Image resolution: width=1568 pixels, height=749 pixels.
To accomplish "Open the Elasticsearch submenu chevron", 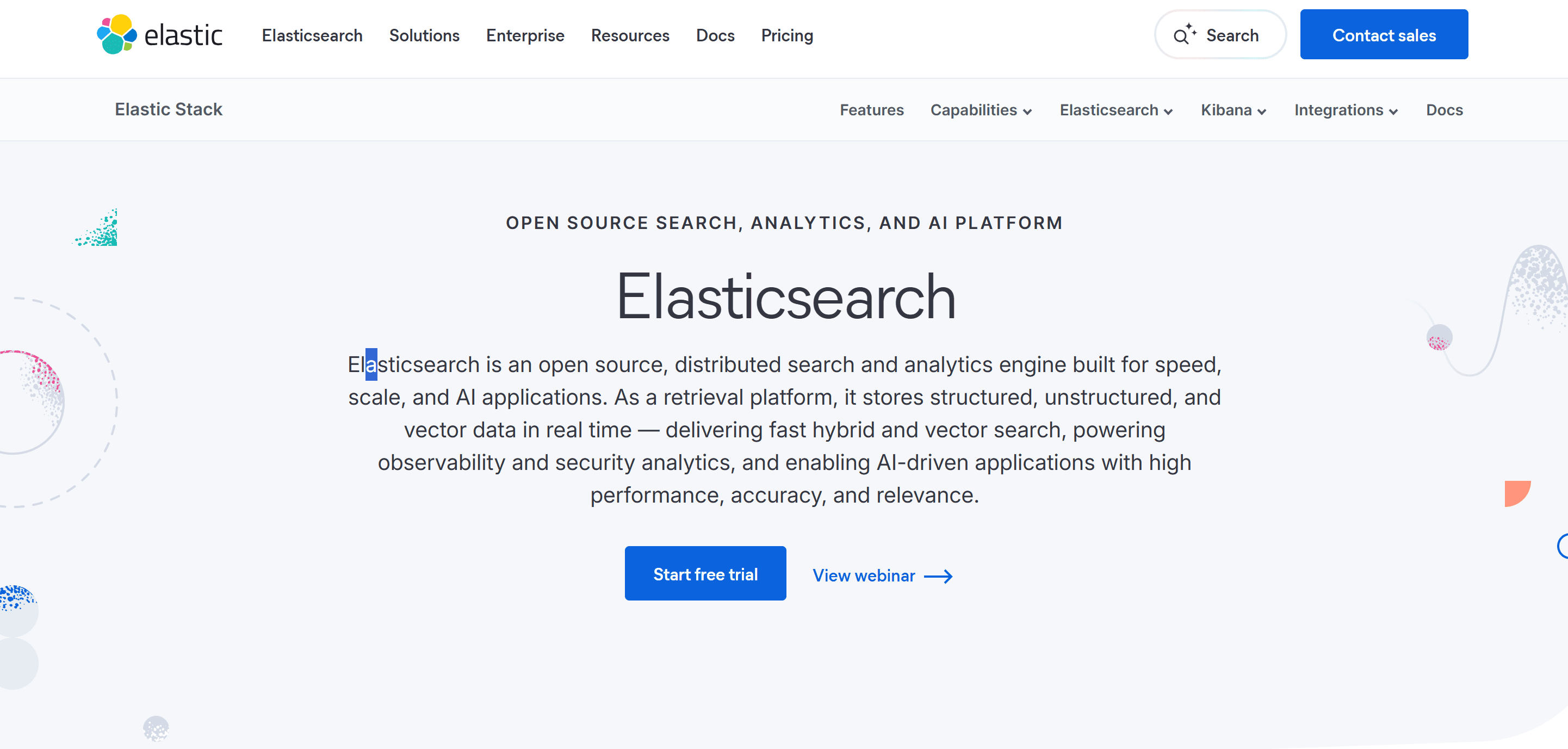I will 1168,112.
